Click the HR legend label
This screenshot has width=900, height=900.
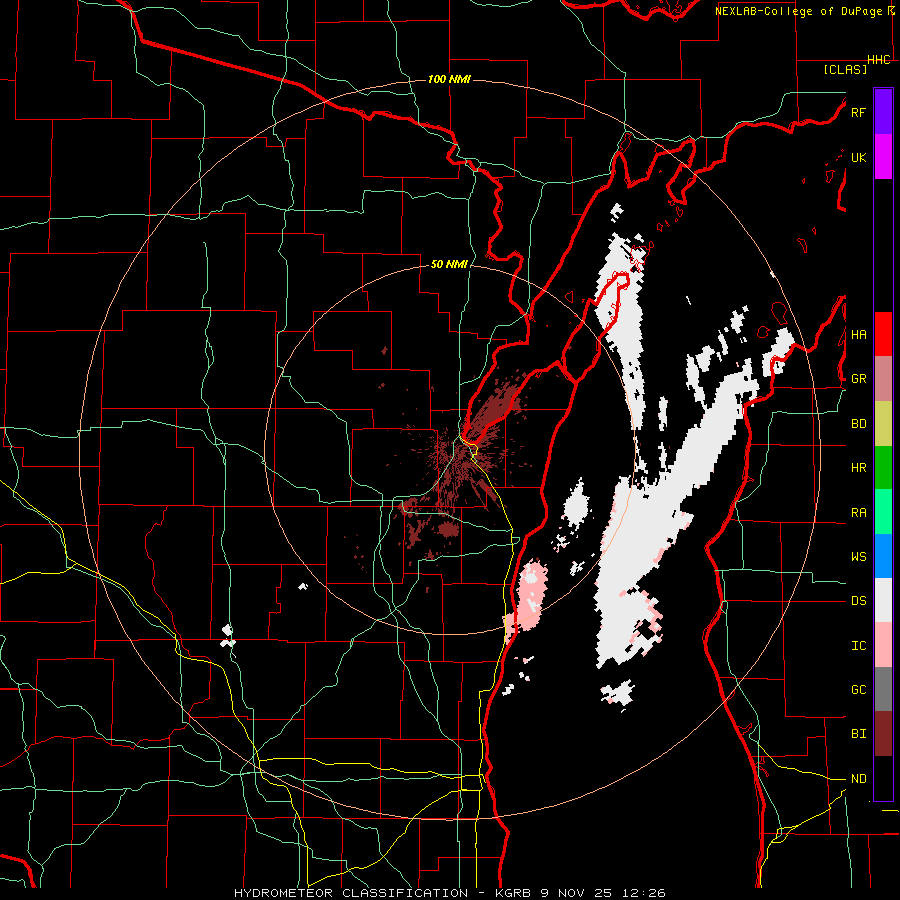(859, 468)
